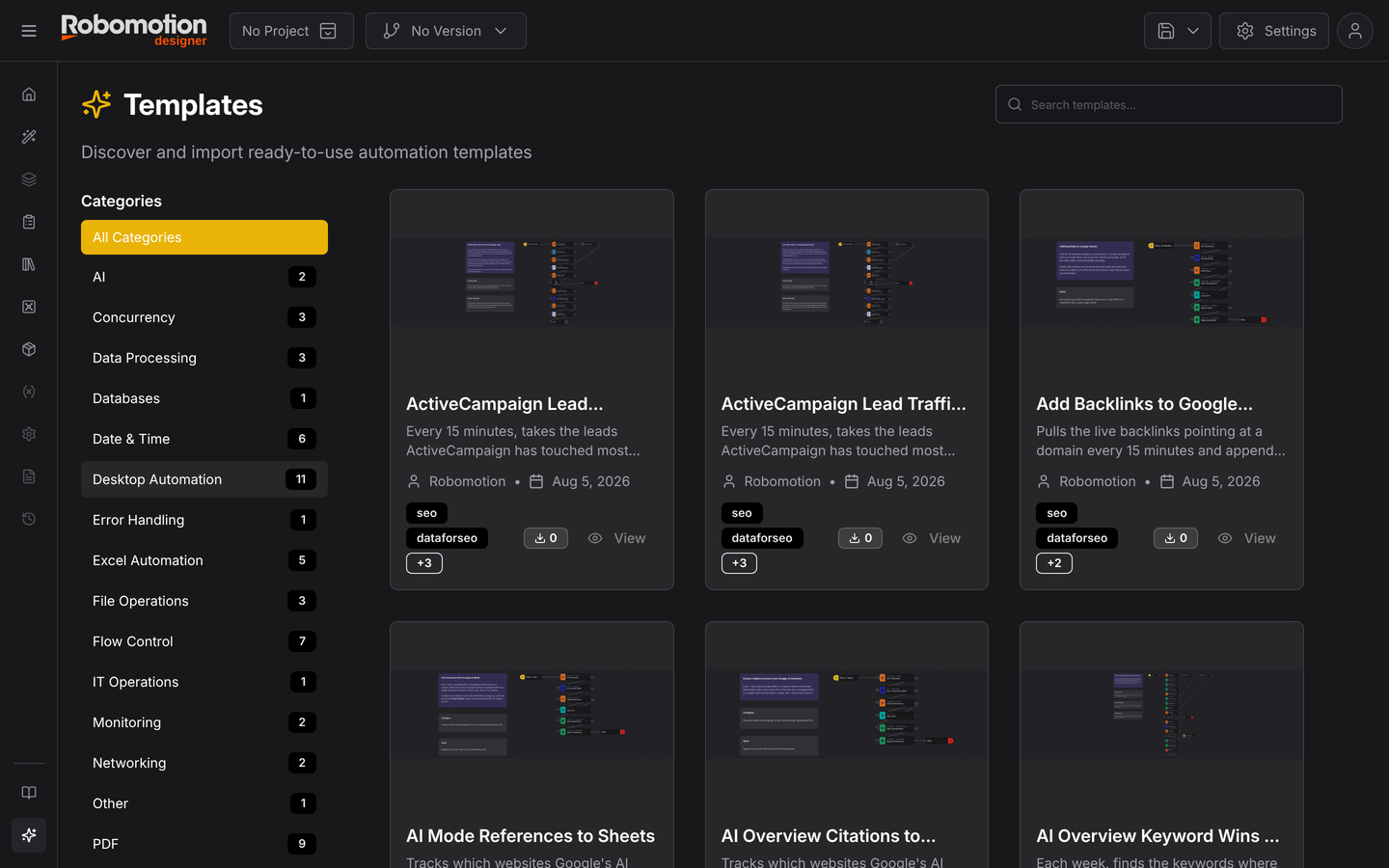Open the save icon dropdown in the top bar

coord(1178,31)
